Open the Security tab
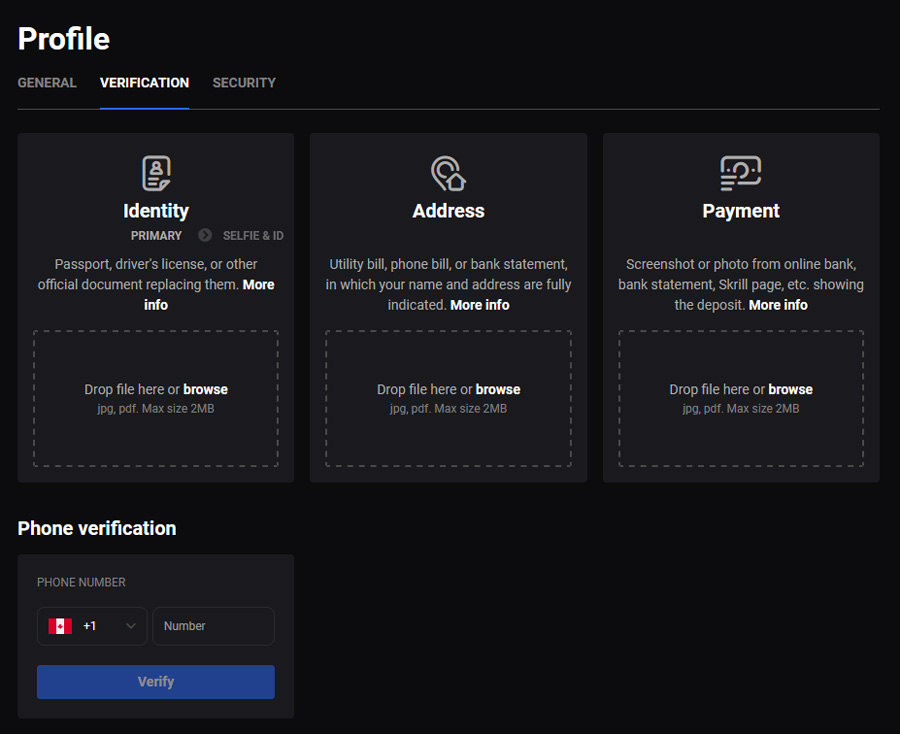Screen dimensions: 900x734 tap(244, 83)
